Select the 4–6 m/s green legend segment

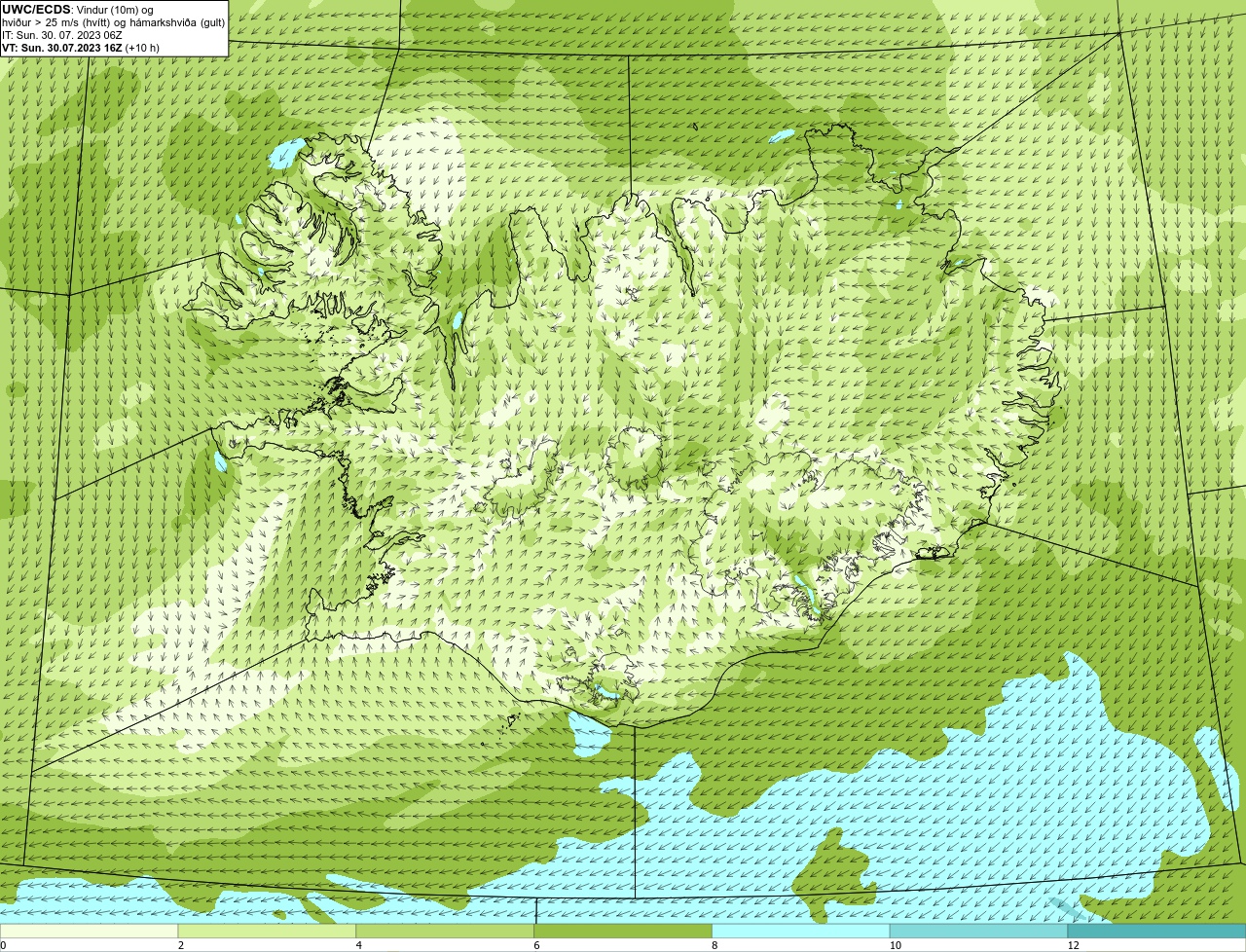coord(445,931)
